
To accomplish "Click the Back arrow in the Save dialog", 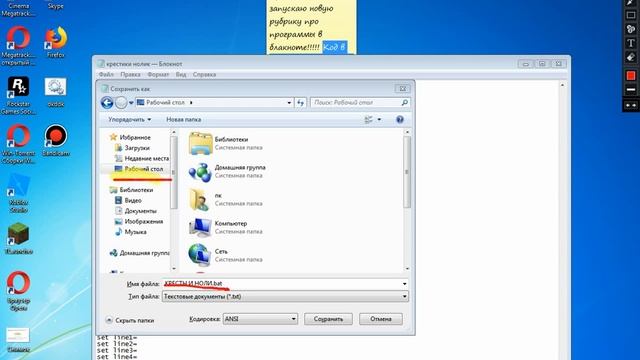I will coord(107,102).
